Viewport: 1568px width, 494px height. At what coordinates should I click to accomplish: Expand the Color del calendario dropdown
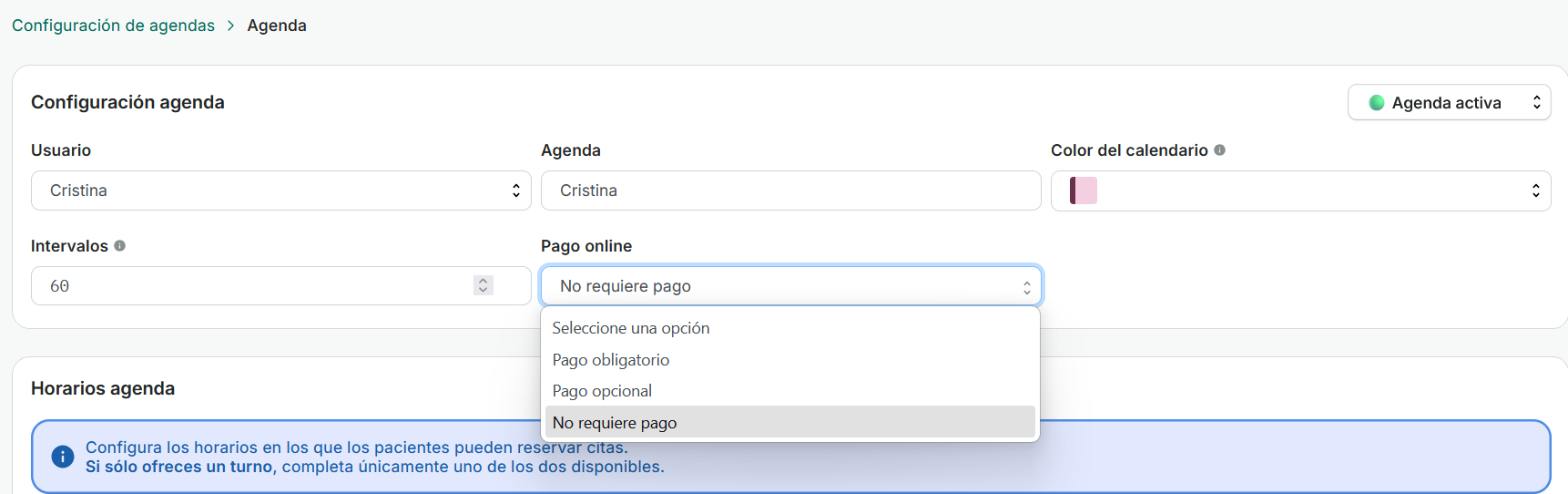click(x=1300, y=190)
